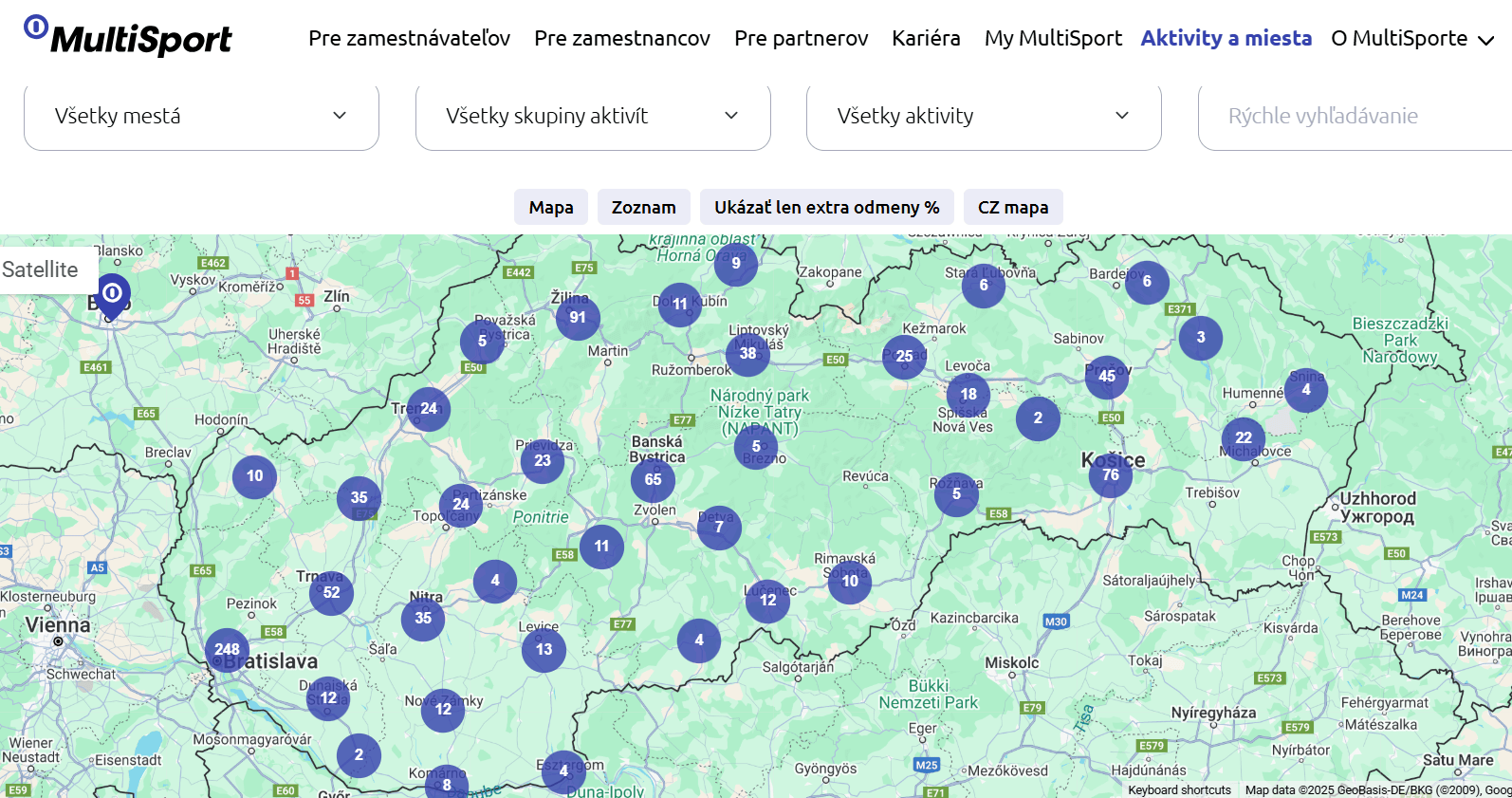Toggle 'Ukázať len extra odmeny %' filter
Image resolution: width=1512 pixels, height=798 pixels.
826,207
